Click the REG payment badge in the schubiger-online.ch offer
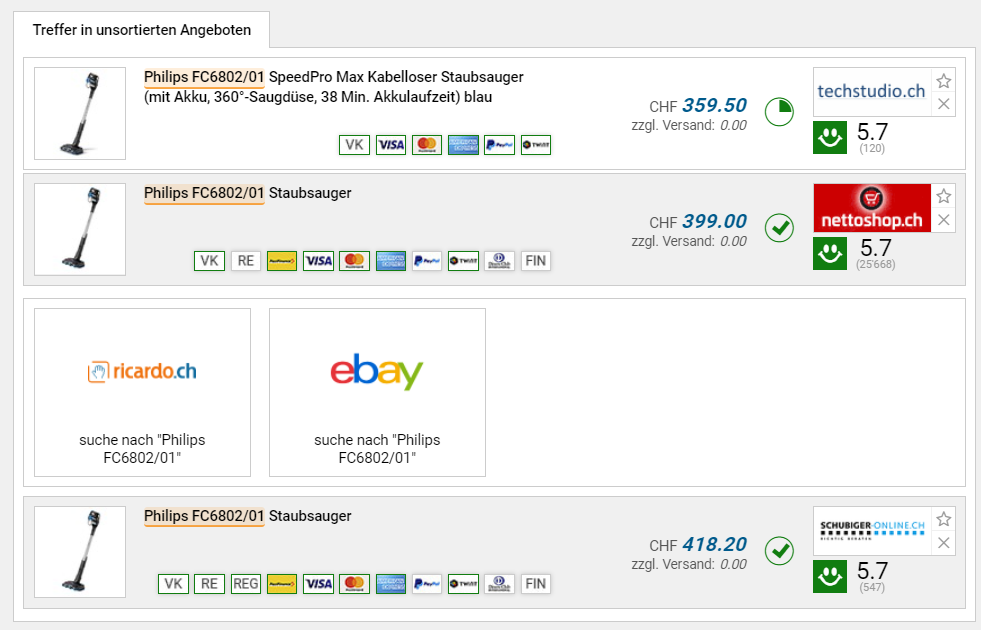 point(246,584)
